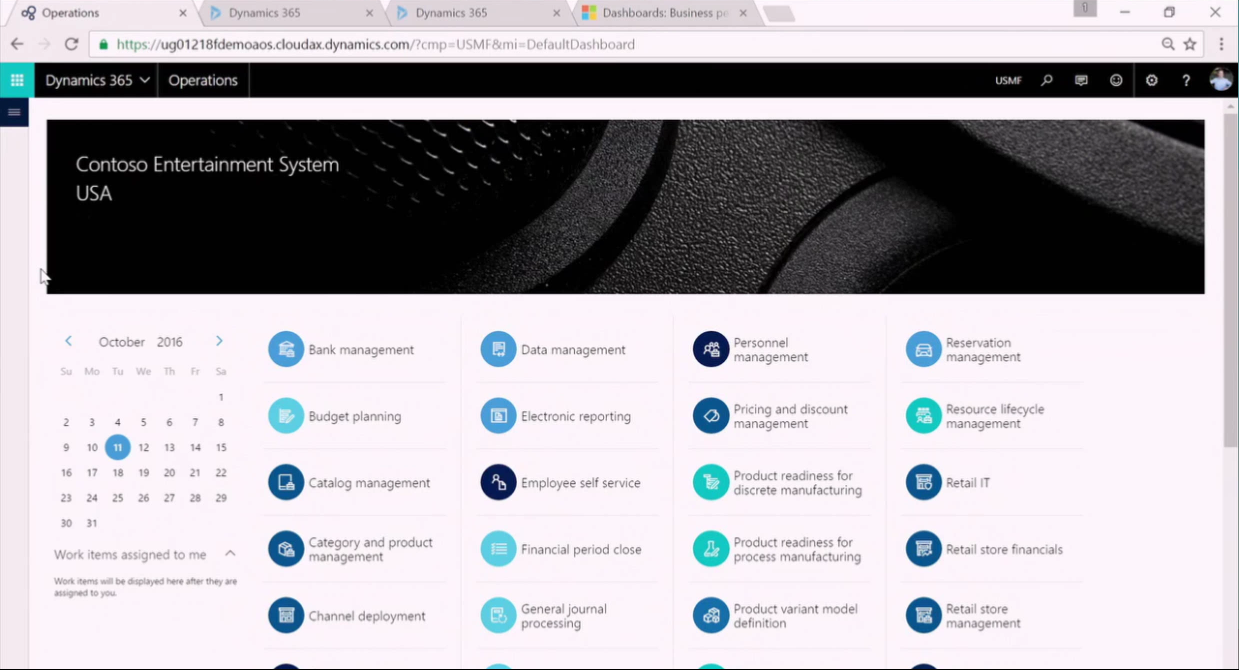Click the hamburger navigation pane icon
Screen dimensions: 1239x670
tap(14, 112)
